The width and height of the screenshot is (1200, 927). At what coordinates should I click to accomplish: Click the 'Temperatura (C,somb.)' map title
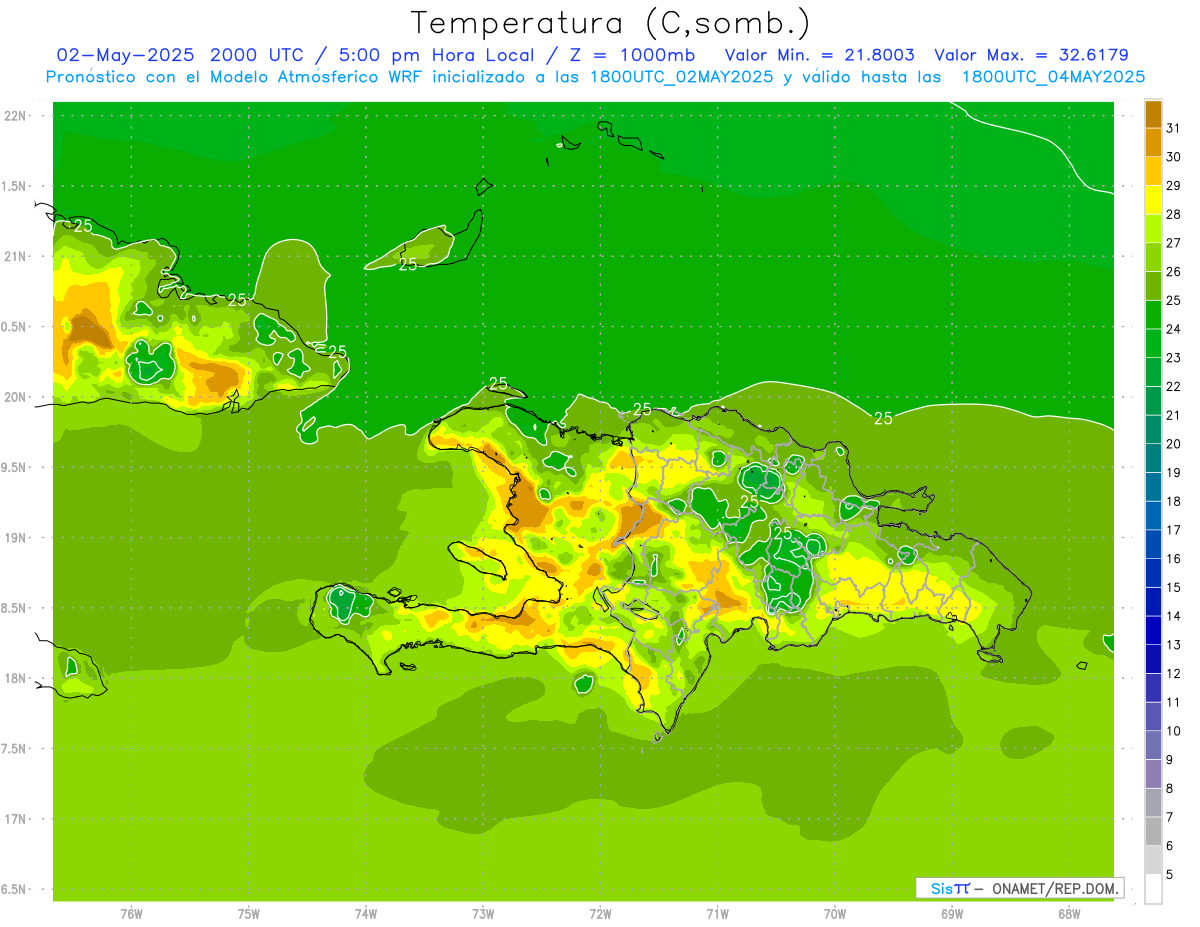[610, 23]
